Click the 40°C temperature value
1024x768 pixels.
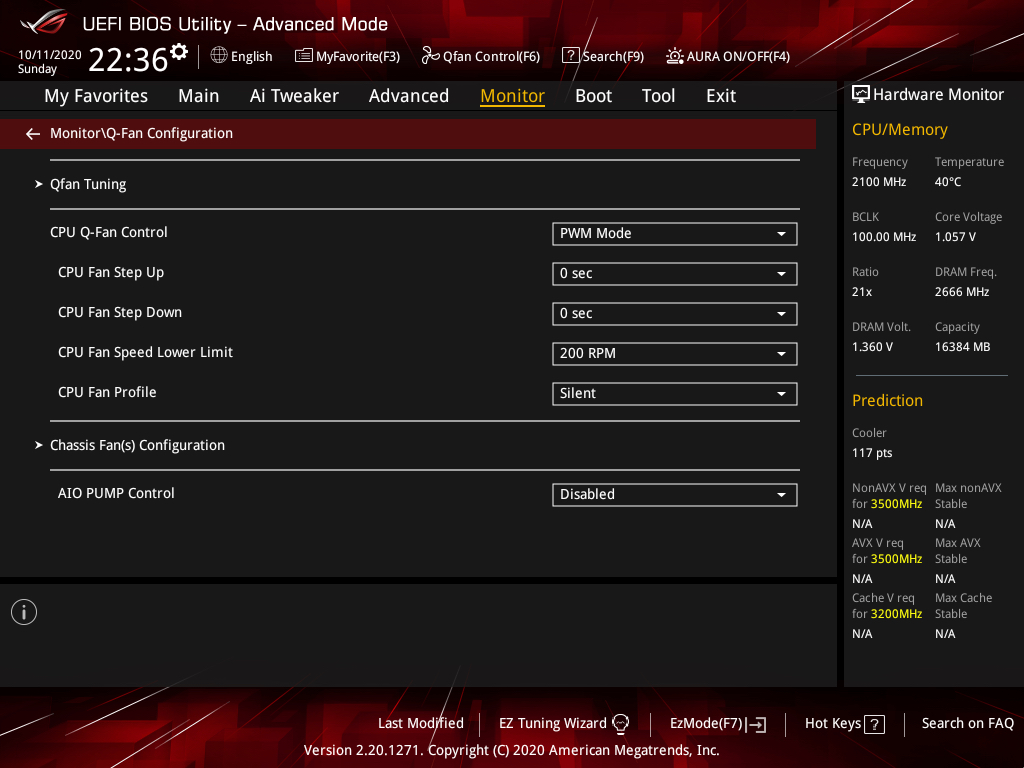tap(948, 182)
